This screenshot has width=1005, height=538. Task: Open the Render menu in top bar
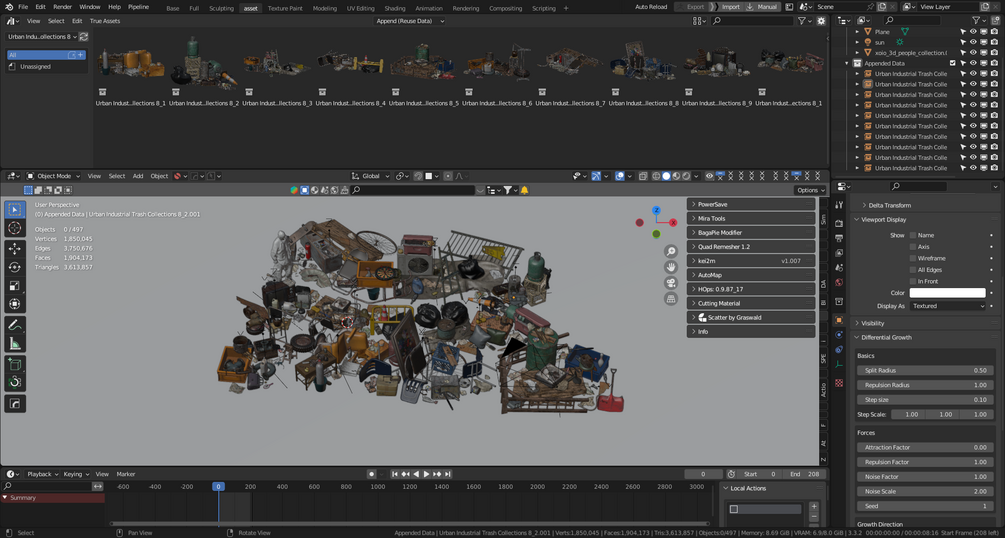(x=65, y=7)
